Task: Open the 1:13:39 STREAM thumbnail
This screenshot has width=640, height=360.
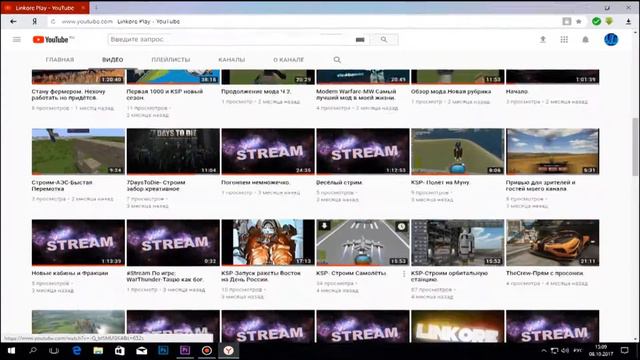Action: pos(78,242)
